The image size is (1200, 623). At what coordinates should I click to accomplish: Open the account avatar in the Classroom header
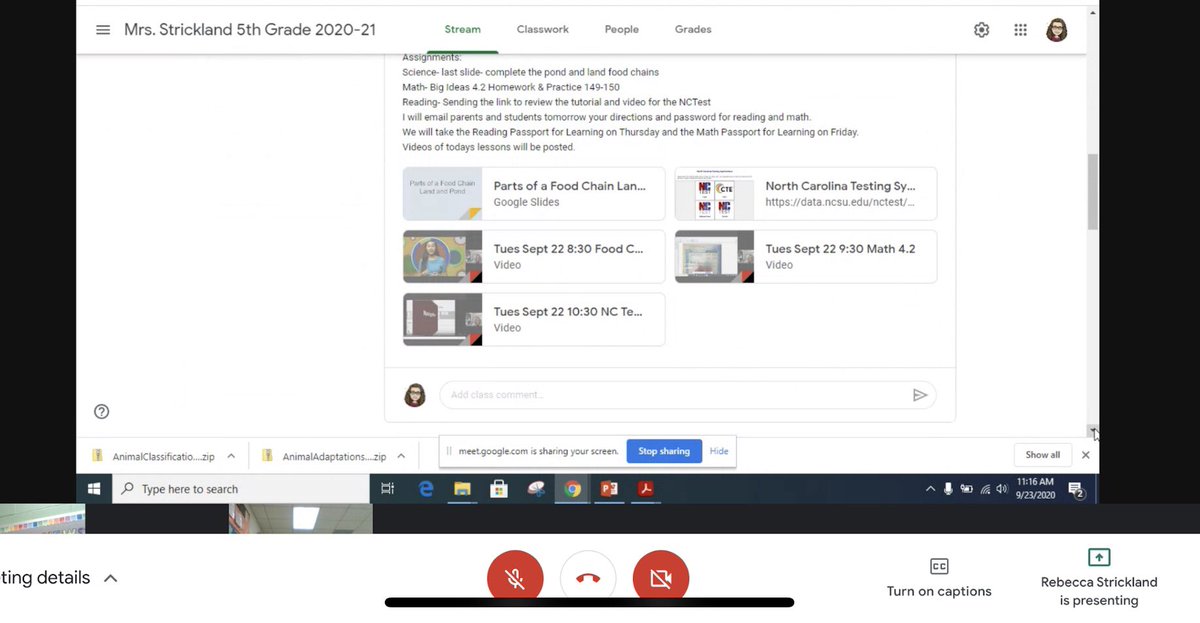click(1057, 30)
